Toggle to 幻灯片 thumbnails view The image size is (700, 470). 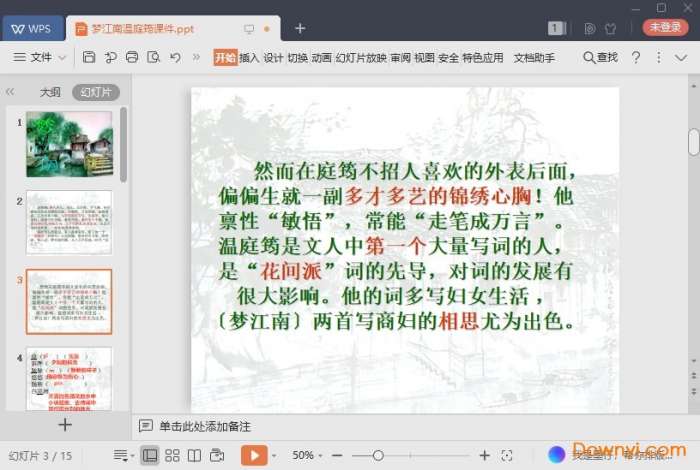[96, 92]
